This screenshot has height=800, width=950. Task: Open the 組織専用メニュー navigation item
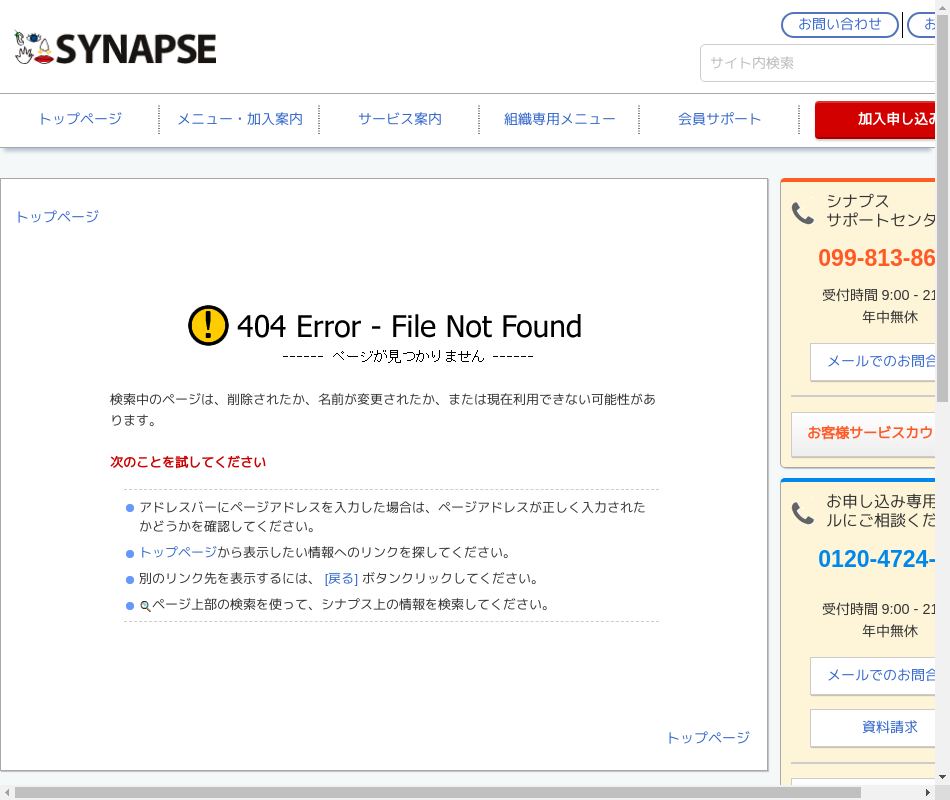(560, 119)
